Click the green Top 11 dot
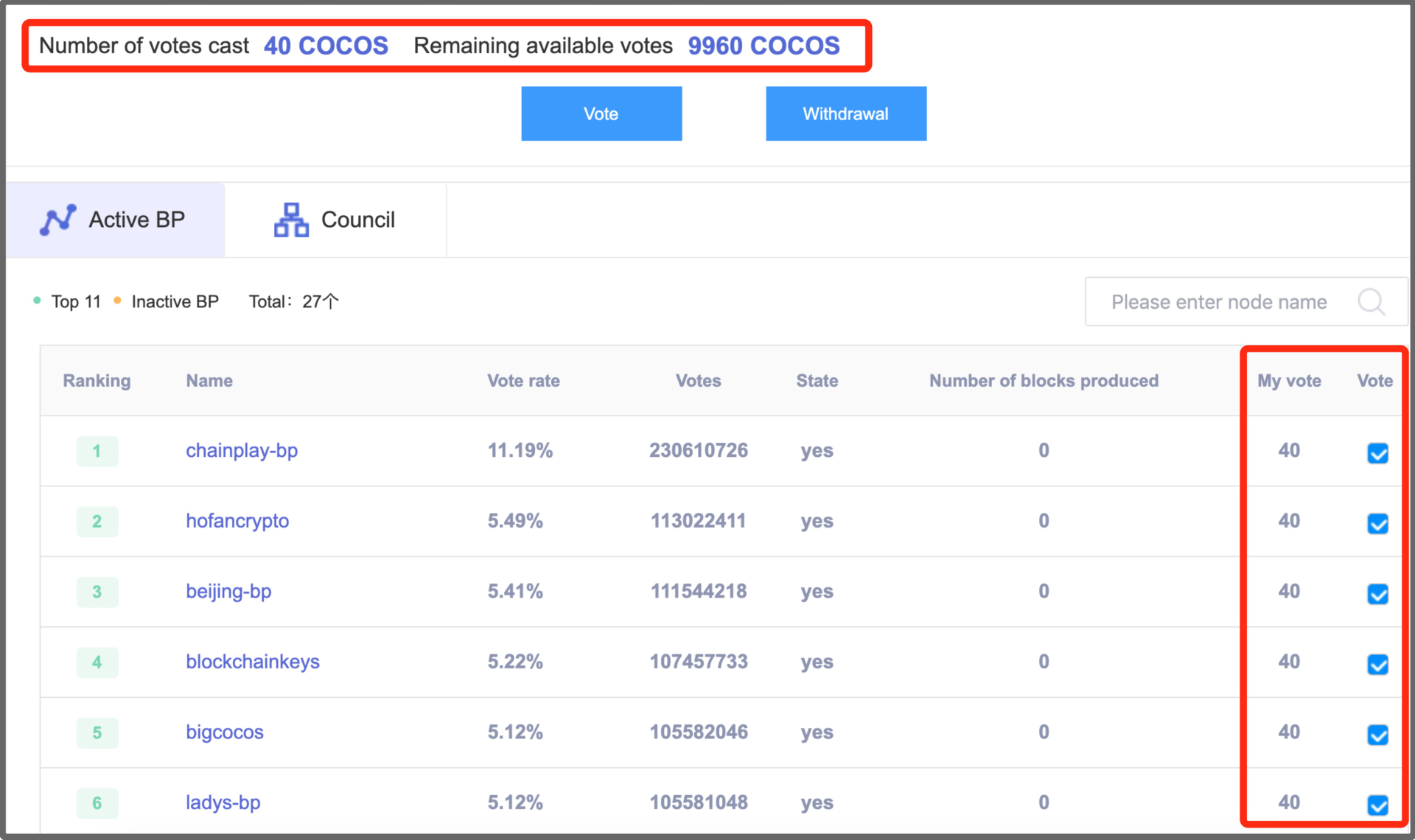 coord(37,301)
